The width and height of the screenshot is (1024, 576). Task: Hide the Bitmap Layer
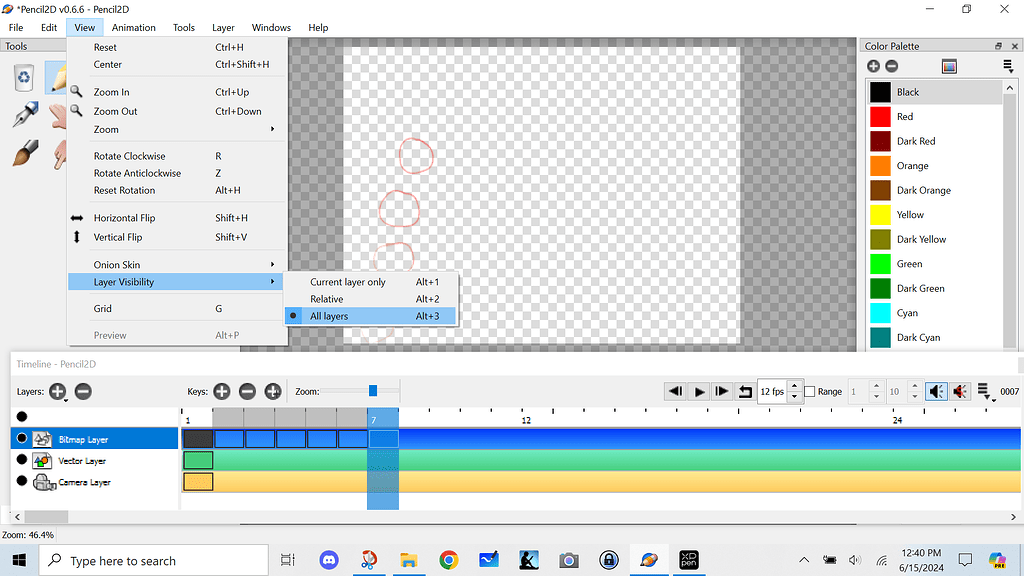22,438
